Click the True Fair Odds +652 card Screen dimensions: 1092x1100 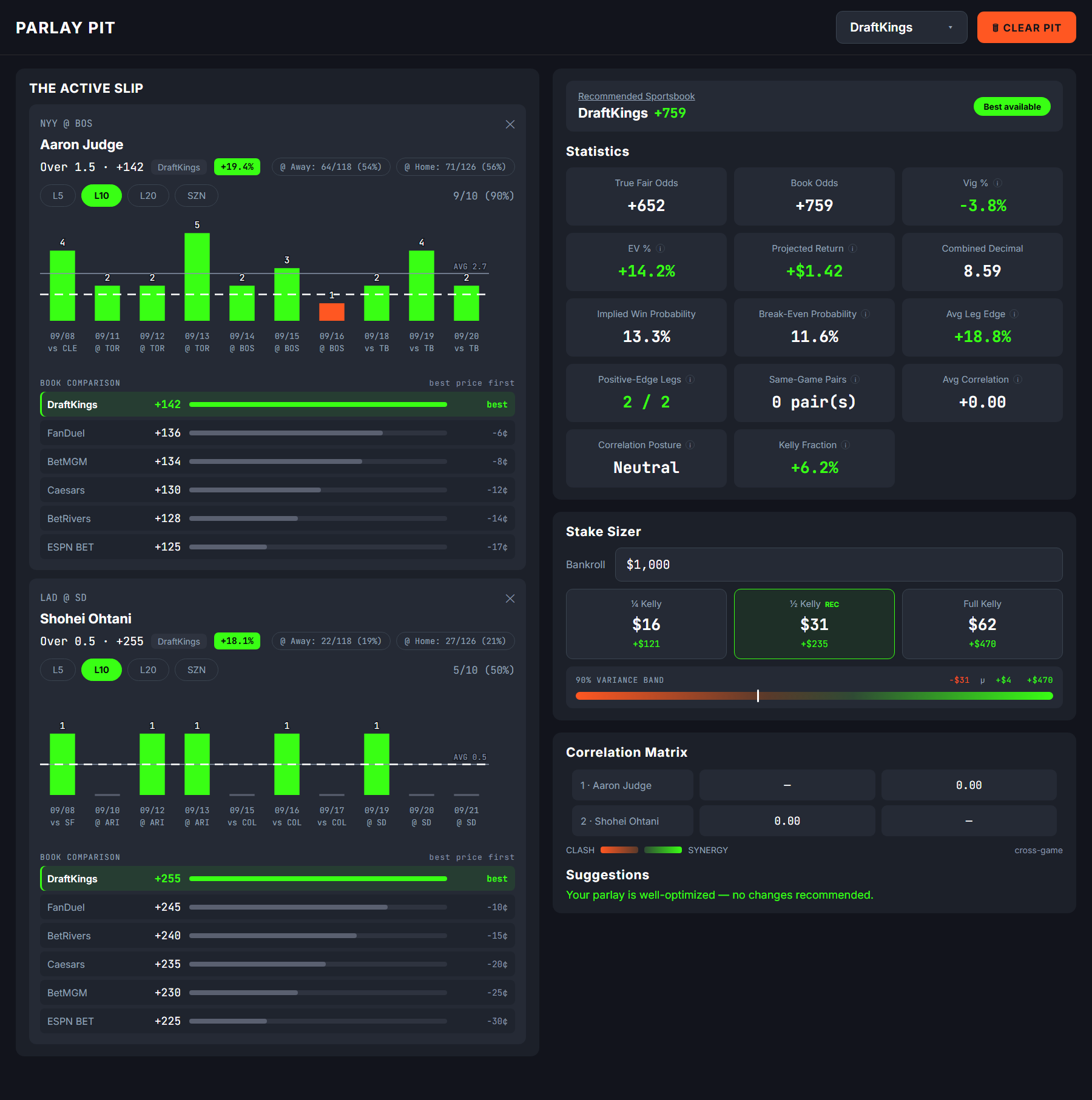point(646,196)
